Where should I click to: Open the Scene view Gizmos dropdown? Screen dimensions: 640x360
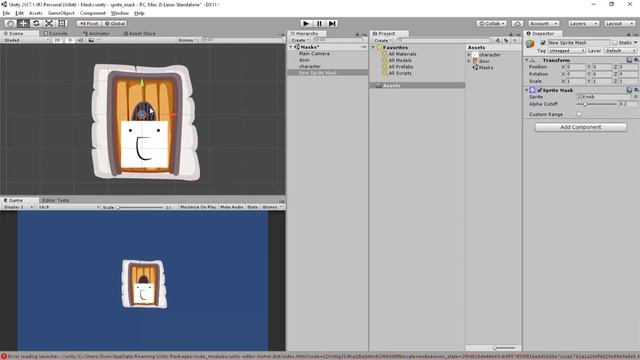[x=188, y=40]
